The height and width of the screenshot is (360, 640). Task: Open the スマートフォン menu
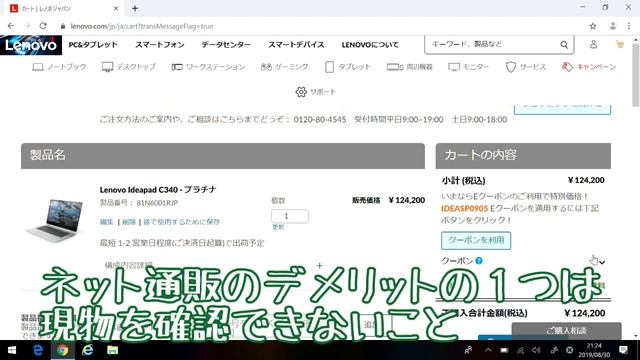click(x=160, y=44)
